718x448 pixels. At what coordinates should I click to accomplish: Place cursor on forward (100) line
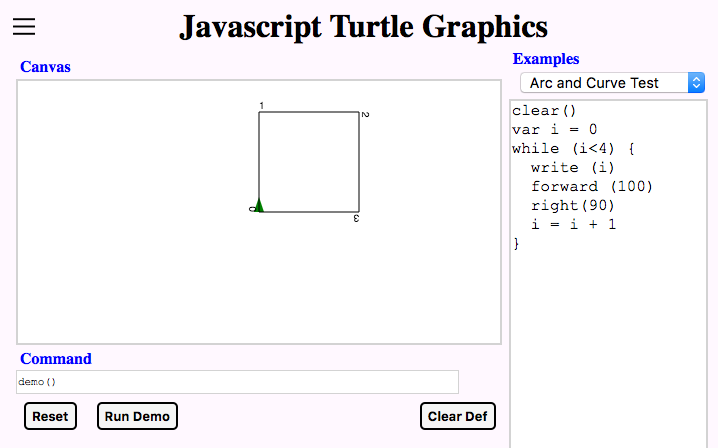592,186
